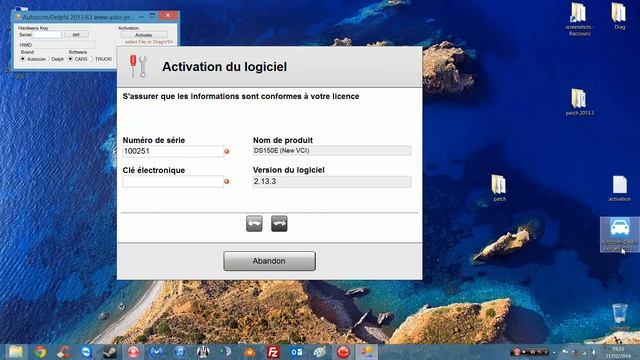Open the screenshots Raccourci desktop folder
Image resolution: width=640 pixels, height=360 pixels.
(x=579, y=19)
